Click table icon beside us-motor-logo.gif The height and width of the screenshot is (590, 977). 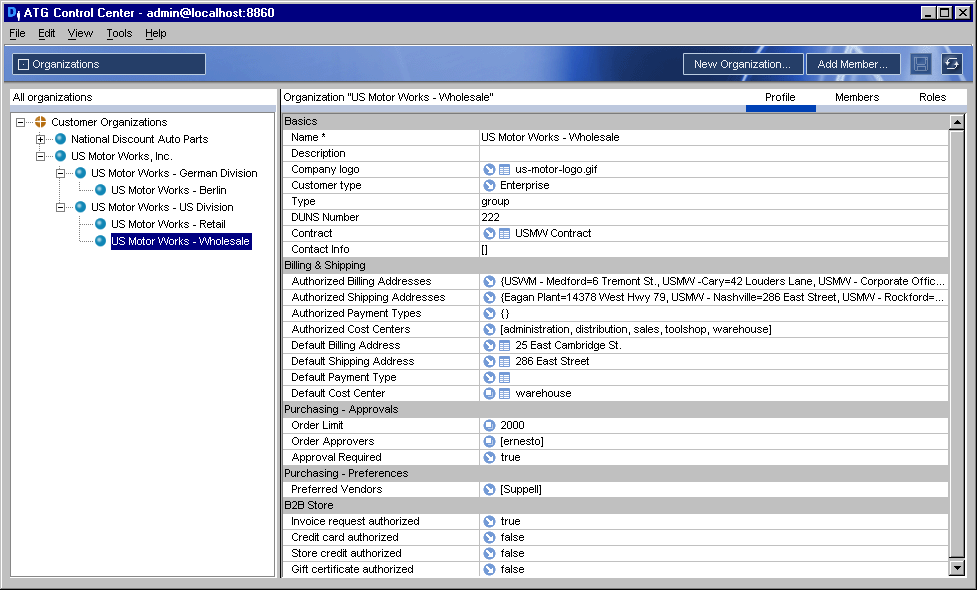(505, 169)
